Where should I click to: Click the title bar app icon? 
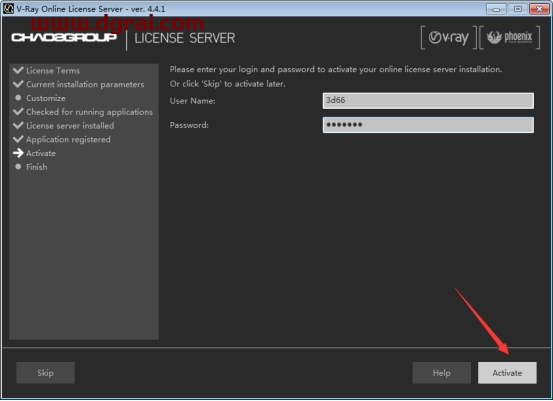(8, 8)
